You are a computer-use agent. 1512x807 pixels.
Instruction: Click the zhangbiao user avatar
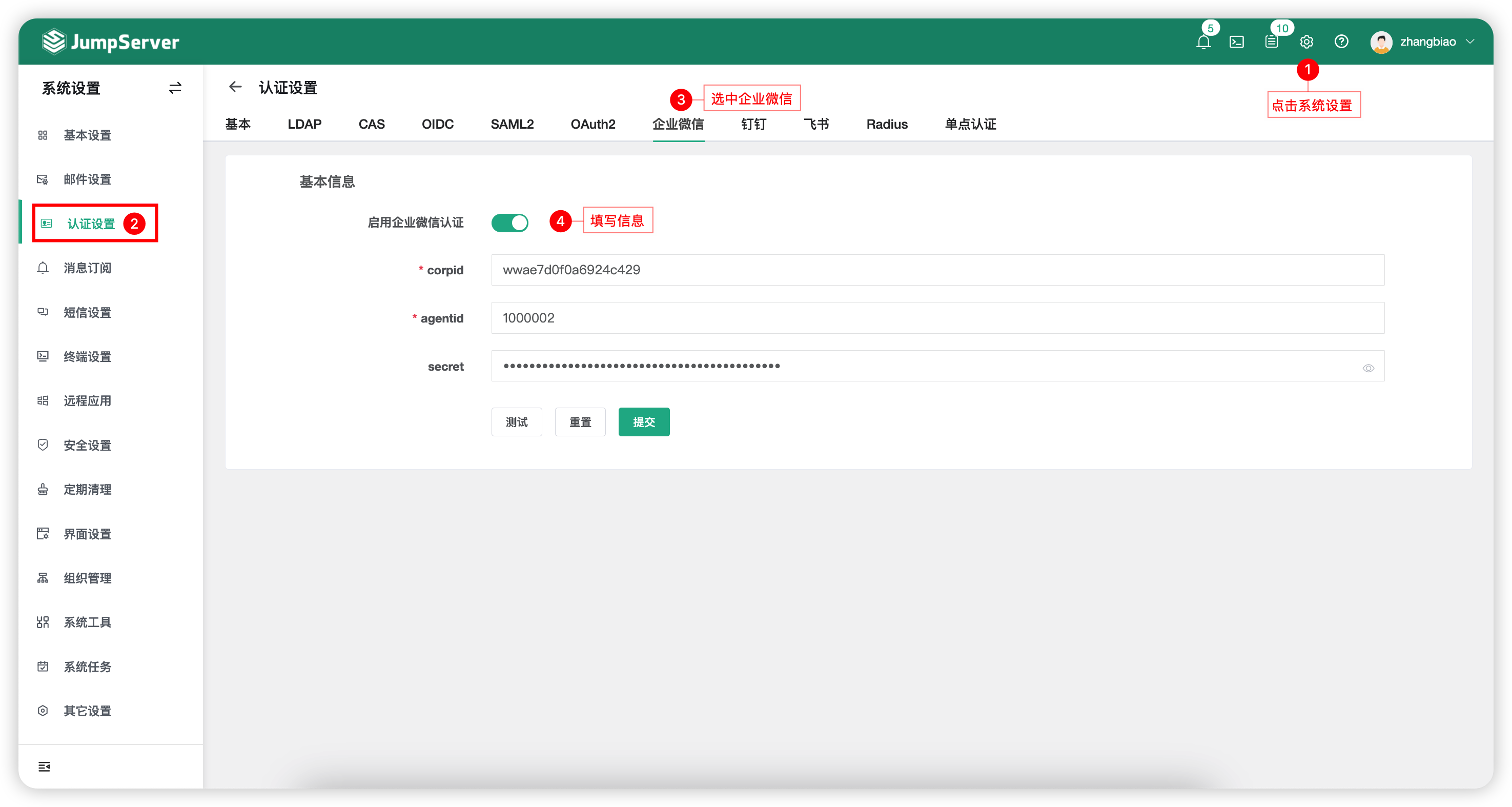coord(1381,42)
